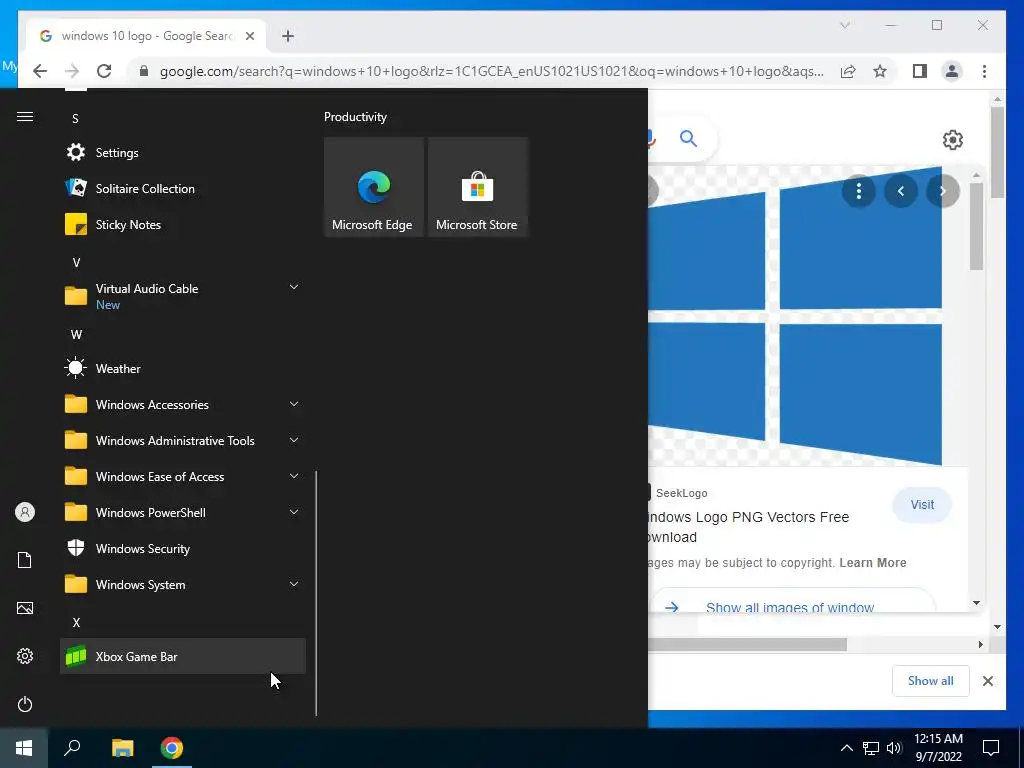Screen dimensions: 1024x768
Task: Open Chrome profile avatar
Action: pyautogui.click(x=952, y=71)
